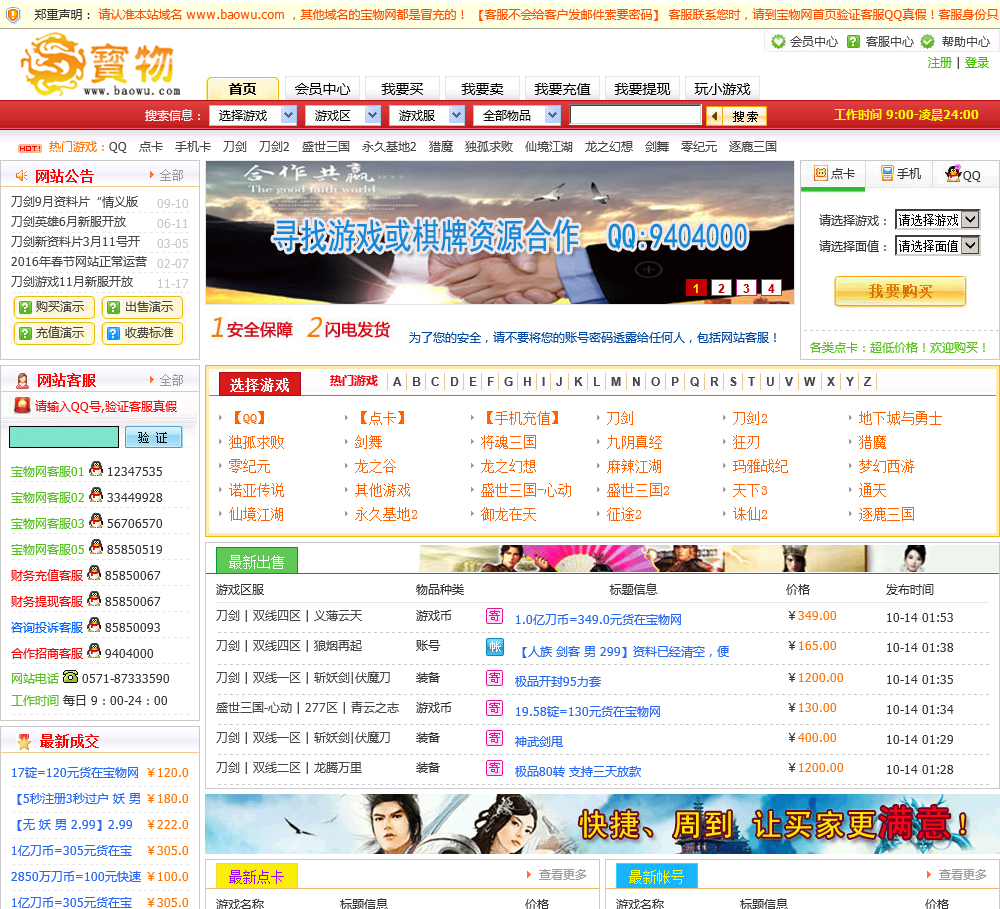Click the penguin icon on the QQ tab
1000x909 pixels.
[x=953, y=174]
